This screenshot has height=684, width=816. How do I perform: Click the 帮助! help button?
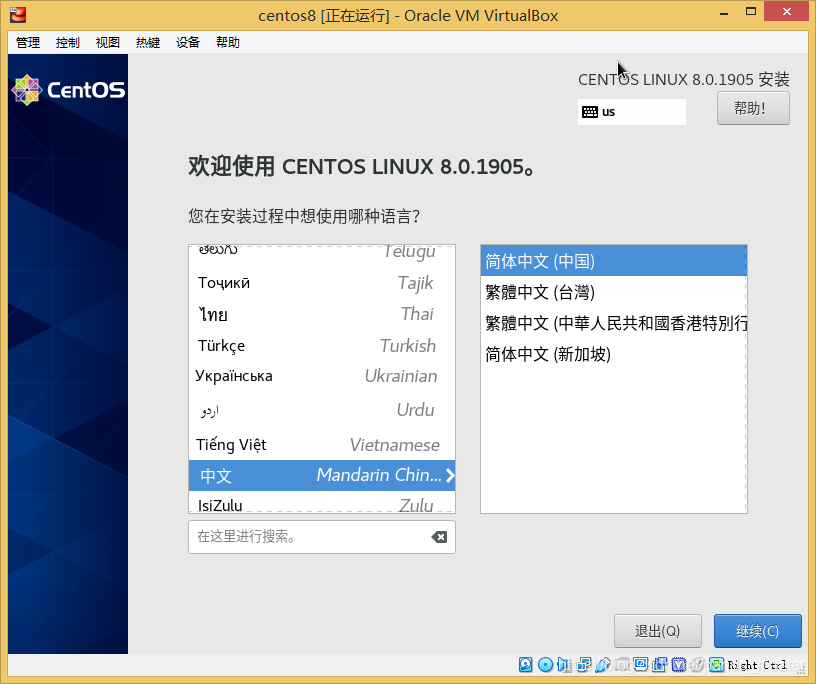[x=753, y=108]
